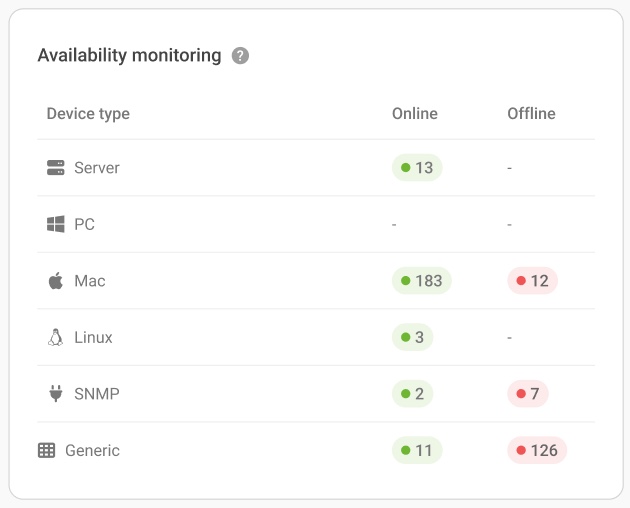Open the 3 online Linux badge

click(x=413, y=337)
